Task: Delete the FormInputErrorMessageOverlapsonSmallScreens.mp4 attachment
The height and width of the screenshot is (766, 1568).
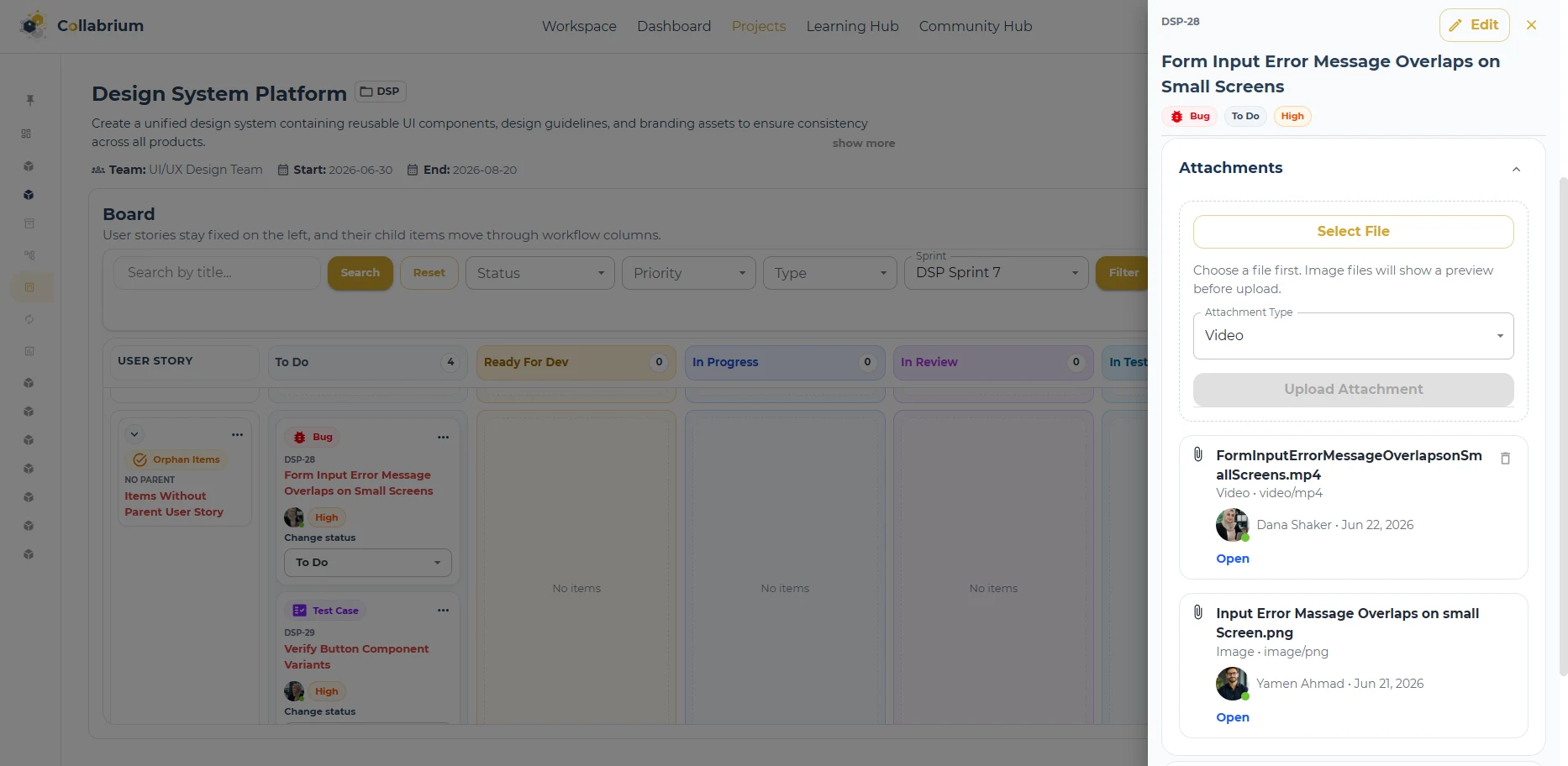Action: click(1505, 458)
